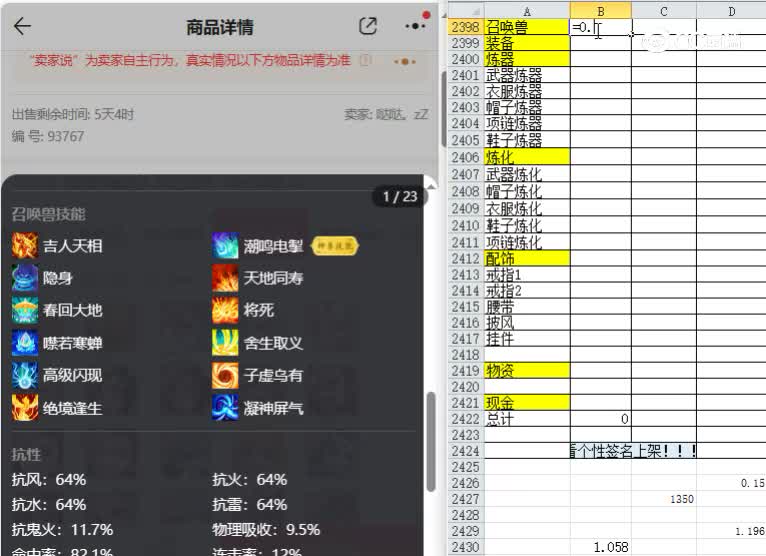The width and height of the screenshot is (766, 556).
Task: Click the yellow badge beside 潮鸣电掣
Action: 335,246
